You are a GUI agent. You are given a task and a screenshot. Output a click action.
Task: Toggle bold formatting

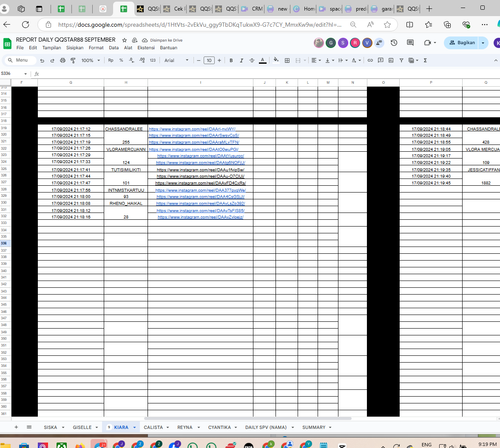tap(231, 60)
